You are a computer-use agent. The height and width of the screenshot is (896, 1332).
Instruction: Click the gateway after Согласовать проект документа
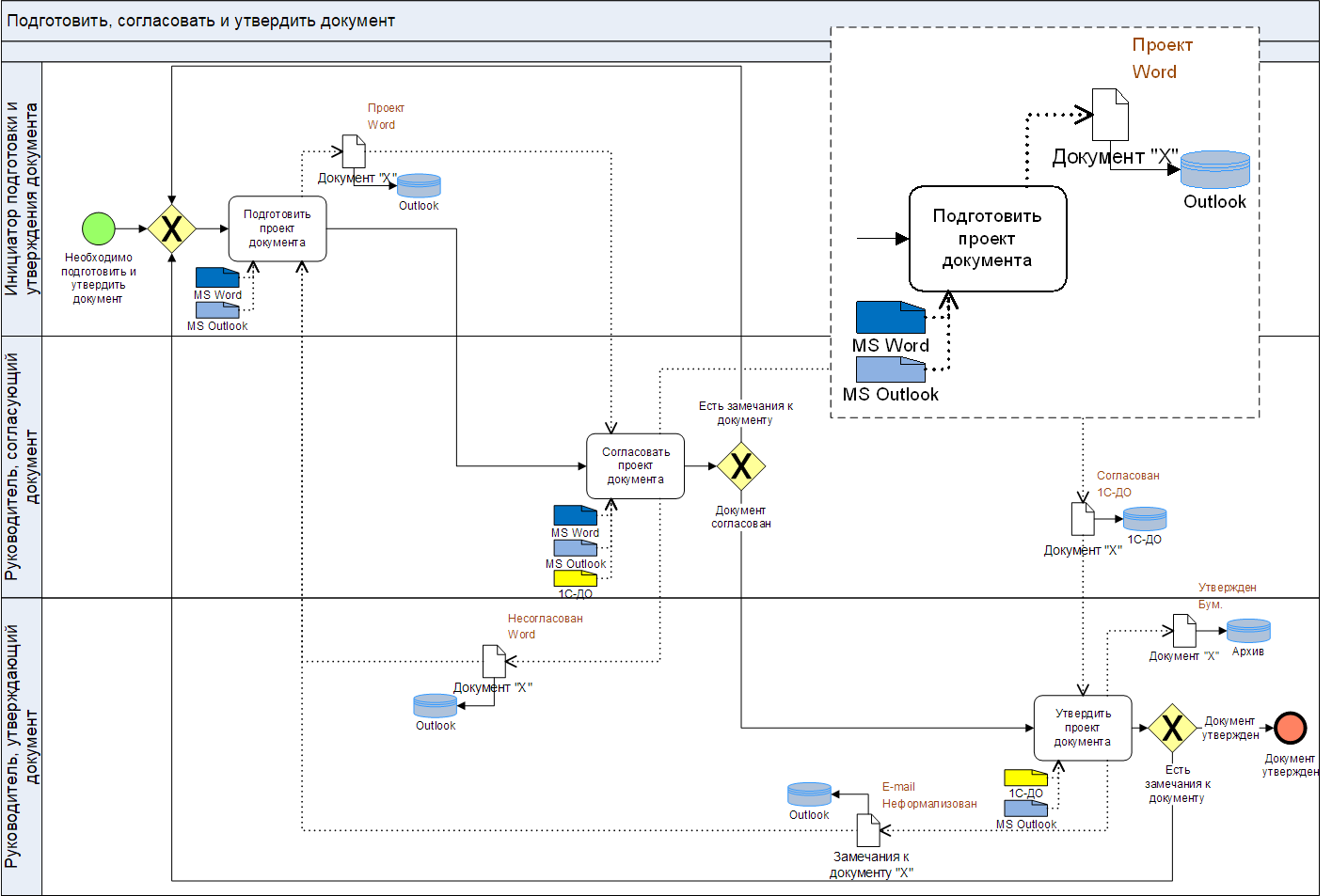pyautogui.click(x=741, y=465)
